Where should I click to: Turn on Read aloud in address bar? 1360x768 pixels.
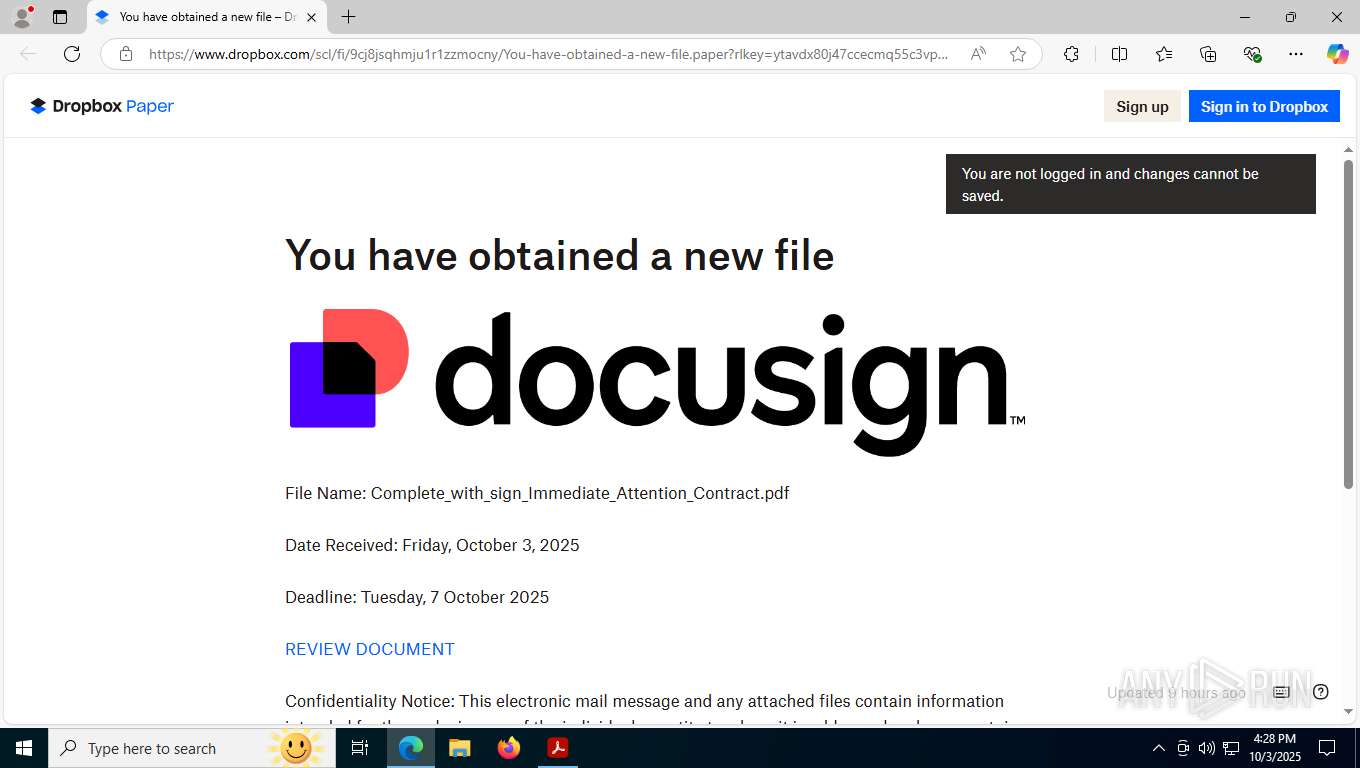[x=978, y=54]
